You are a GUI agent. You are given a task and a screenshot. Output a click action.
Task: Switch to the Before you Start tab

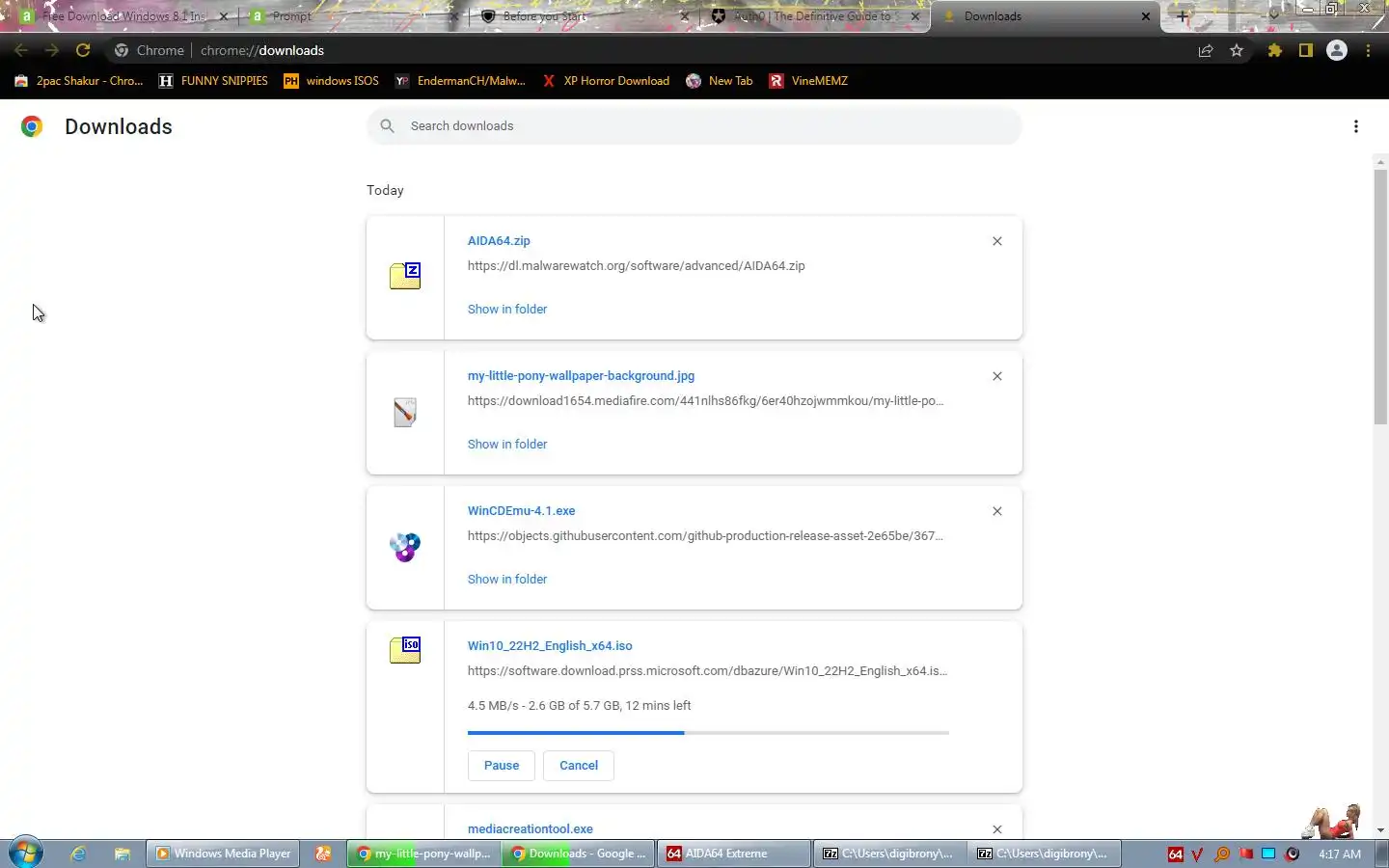[x=583, y=16]
